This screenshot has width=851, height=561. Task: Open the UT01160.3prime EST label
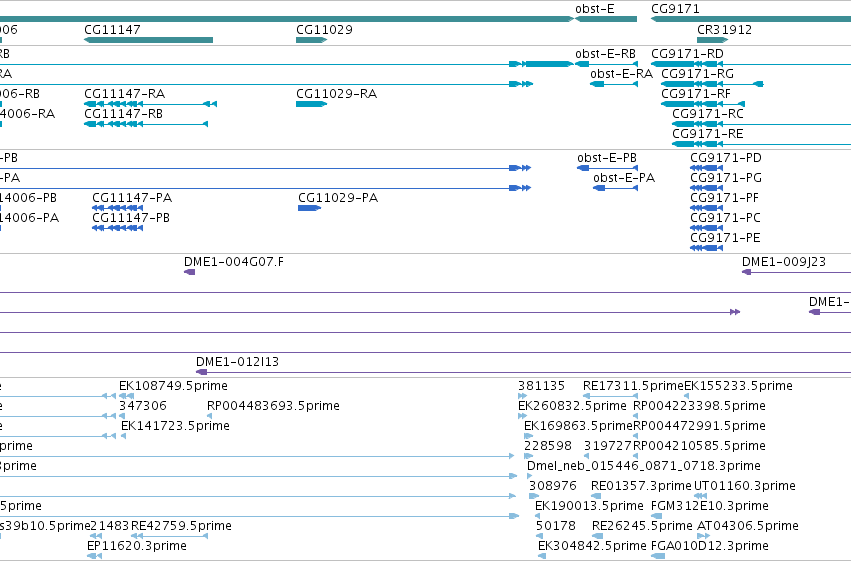[745, 486]
